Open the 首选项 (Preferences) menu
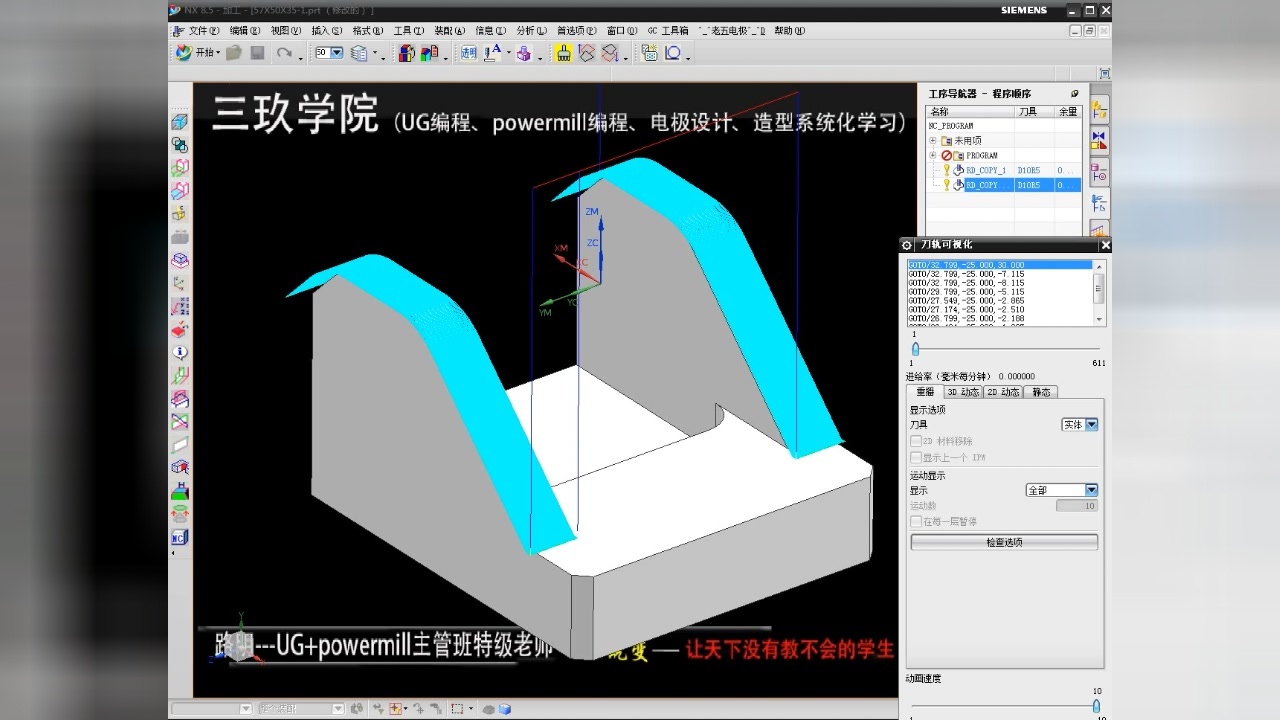Screen dimensions: 1280x720 [x=577, y=30]
